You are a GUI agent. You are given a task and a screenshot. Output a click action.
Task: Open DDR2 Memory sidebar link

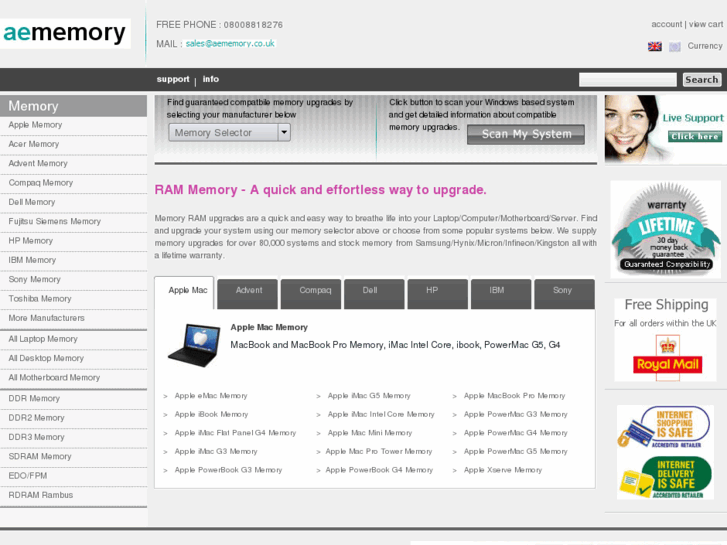click(36, 418)
